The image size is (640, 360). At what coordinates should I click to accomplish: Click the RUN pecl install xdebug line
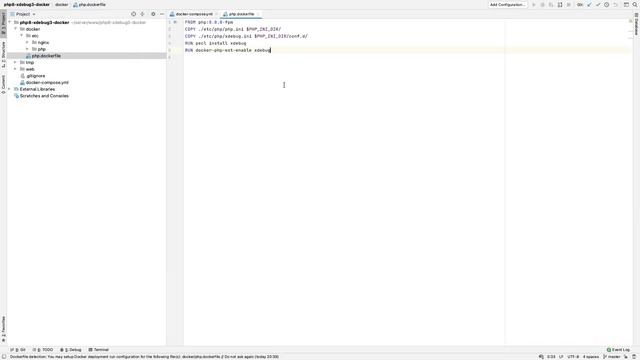pos(216,43)
